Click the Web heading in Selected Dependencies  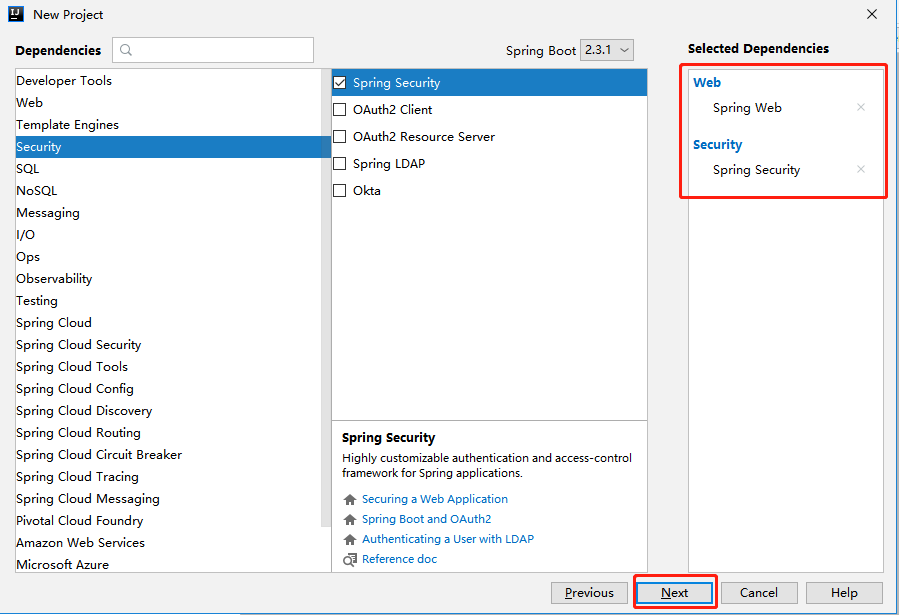point(707,83)
